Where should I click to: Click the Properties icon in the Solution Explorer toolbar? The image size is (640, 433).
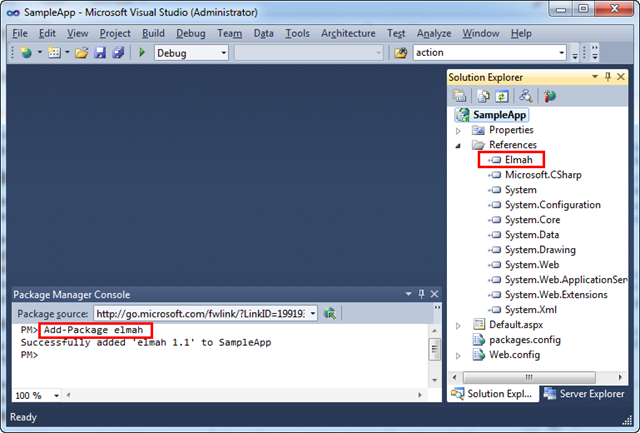[x=459, y=96]
